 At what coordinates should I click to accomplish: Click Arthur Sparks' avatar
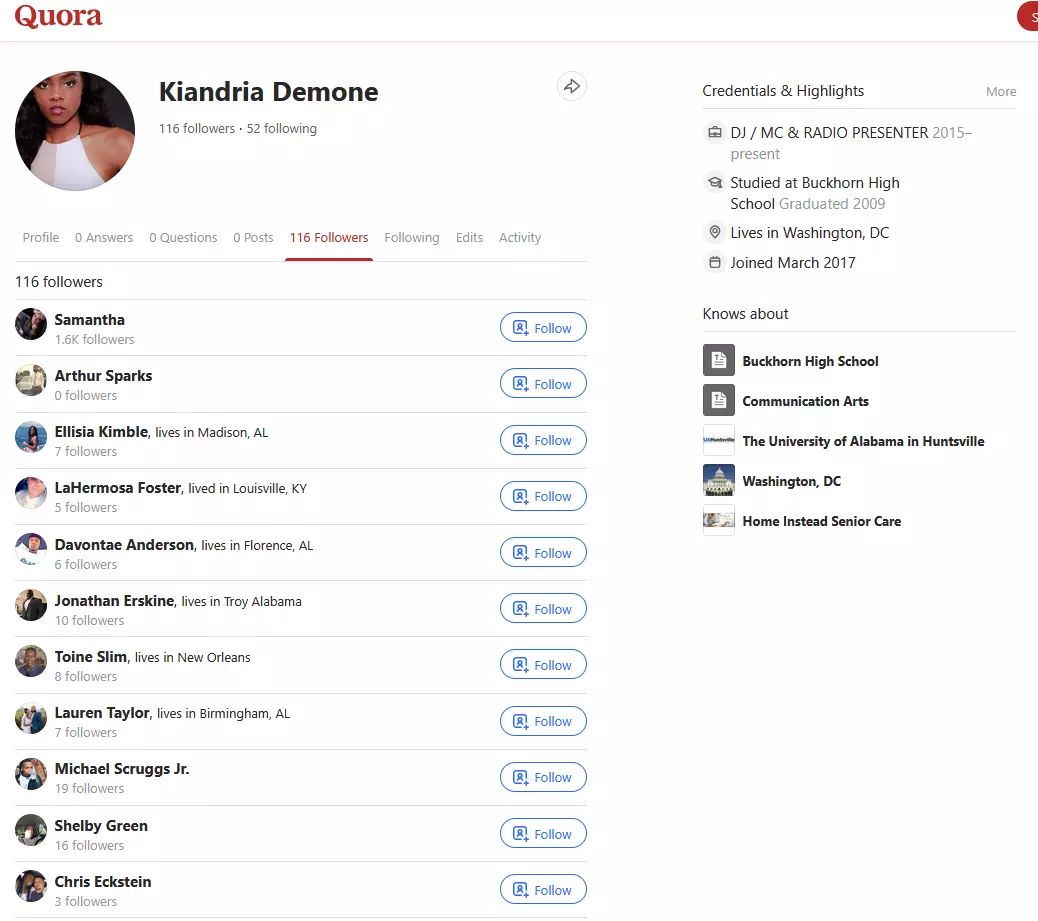[31, 380]
